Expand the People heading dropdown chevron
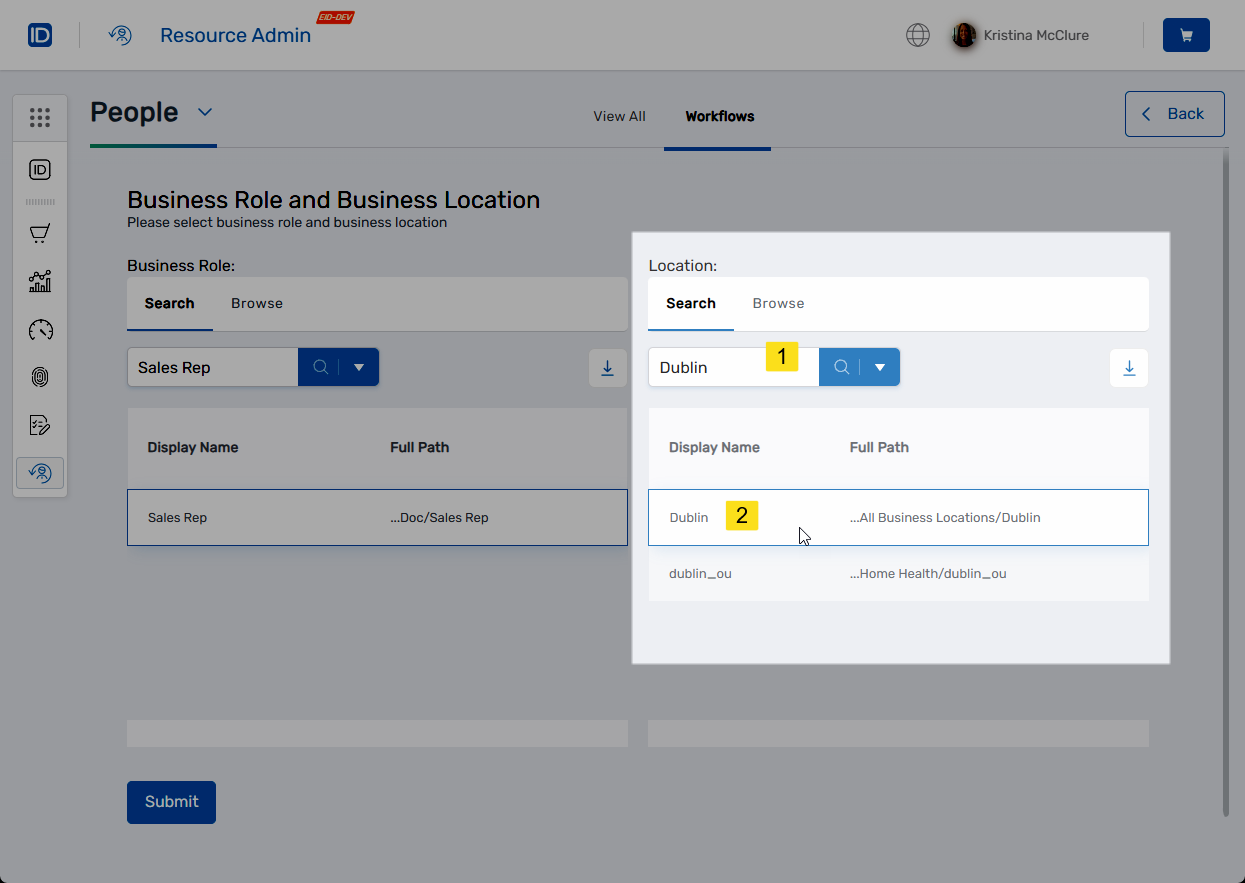Image resolution: width=1245 pixels, height=883 pixels. tap(205, 112)
